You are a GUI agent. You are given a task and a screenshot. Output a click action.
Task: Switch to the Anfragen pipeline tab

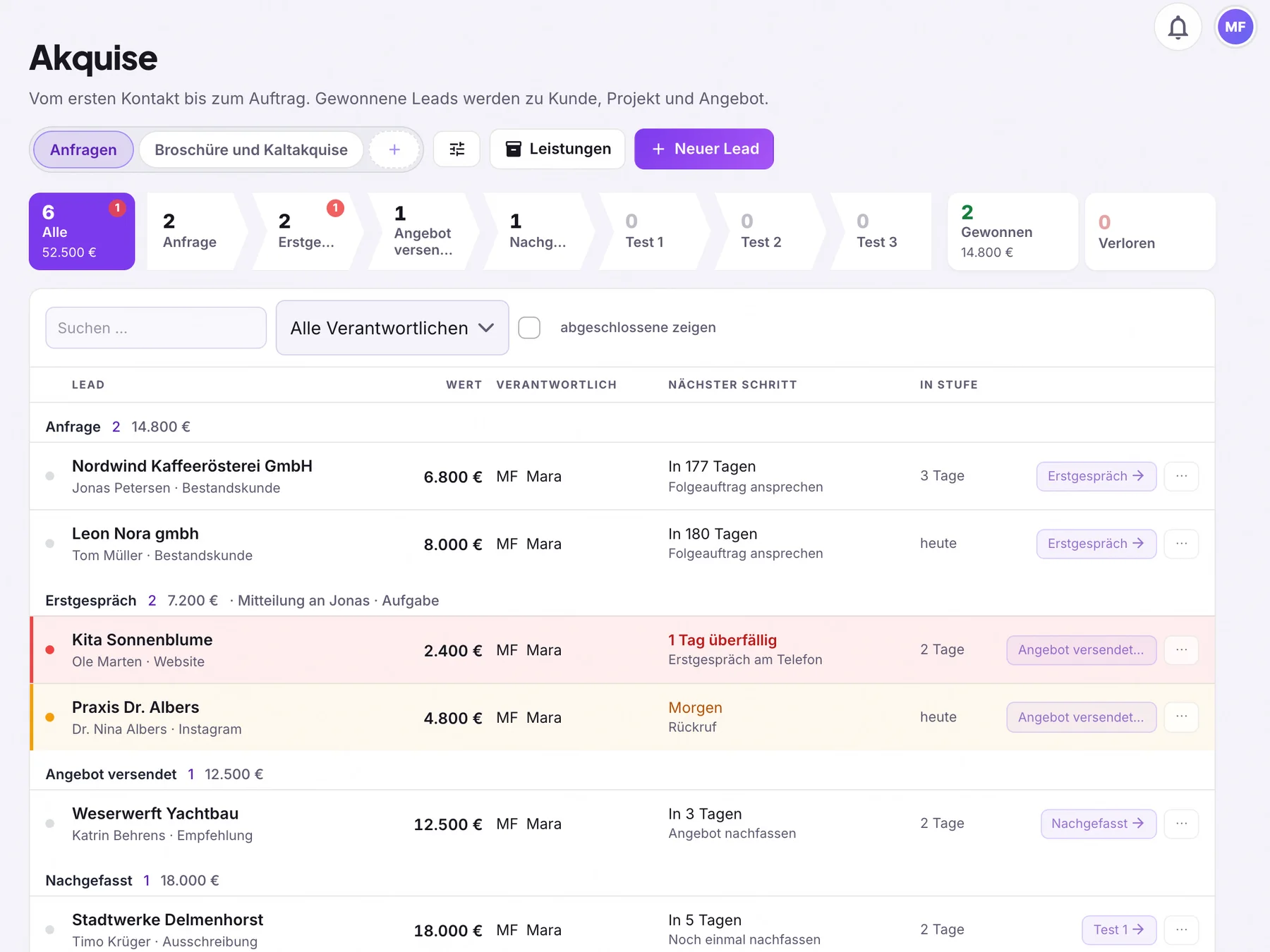click(83, 149)
